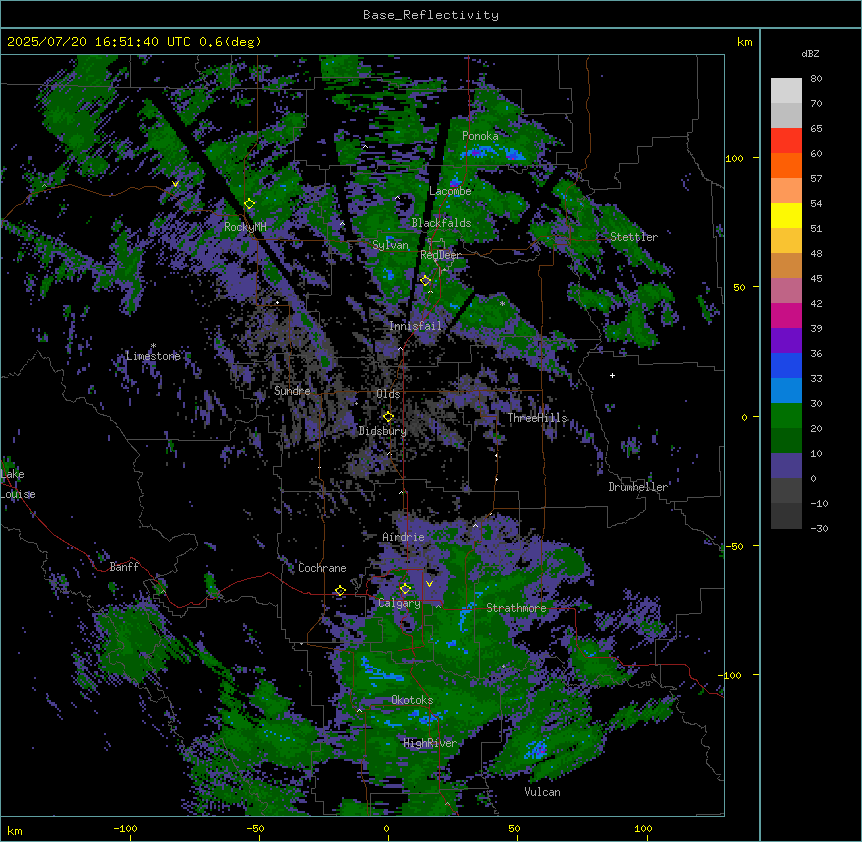This screenshot has height=842, width=862.
Task: Click the Lacombe city label
Action: click(x=450, y=191)
